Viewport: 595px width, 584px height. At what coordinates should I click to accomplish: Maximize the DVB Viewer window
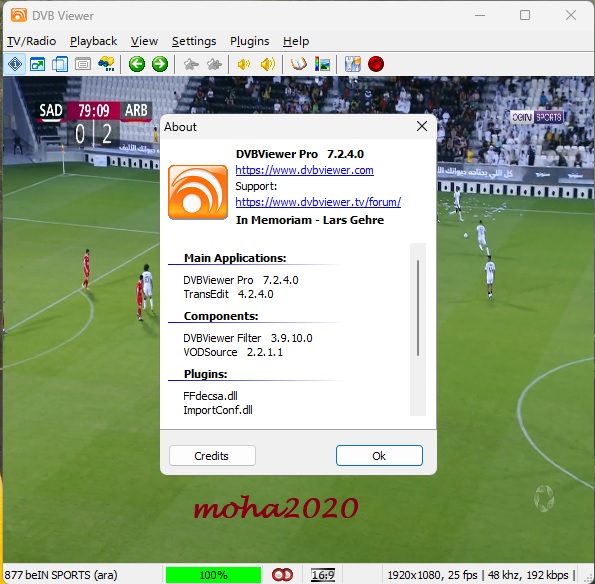pyautogui.click(x=525, y=15)
